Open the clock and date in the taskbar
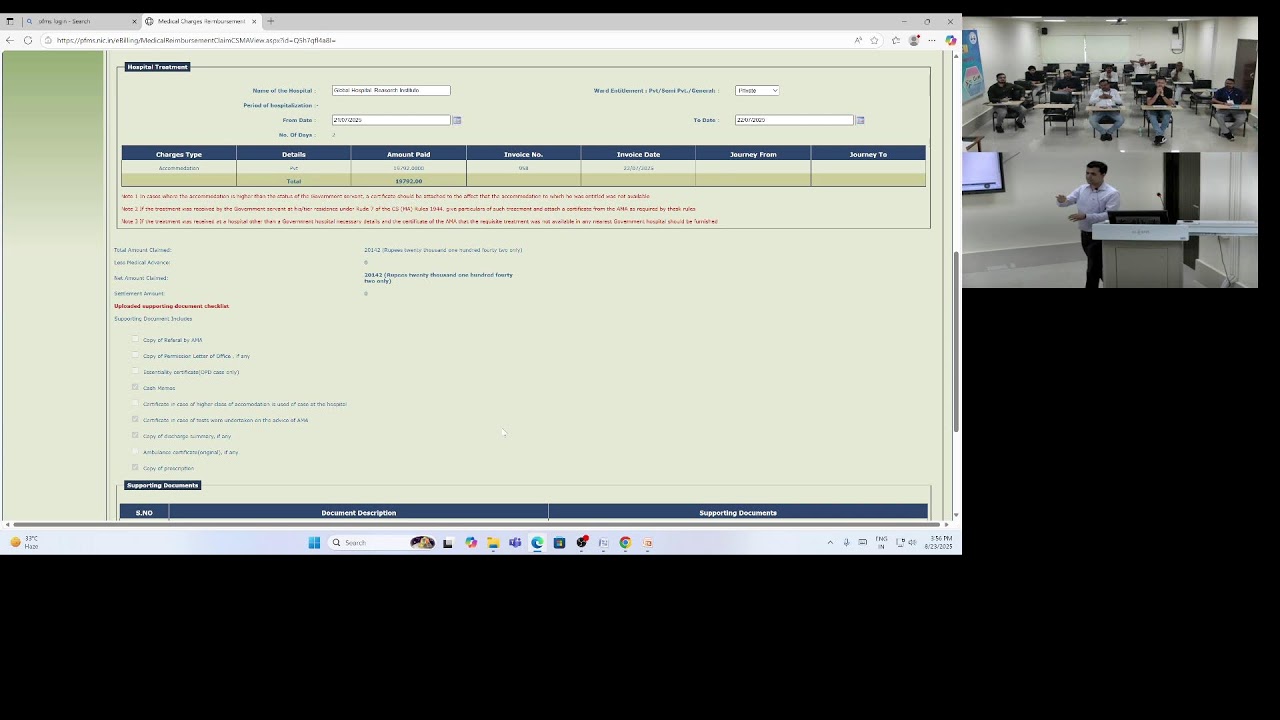This screenshot has height=720, width=1280. (x=938, y=543)
